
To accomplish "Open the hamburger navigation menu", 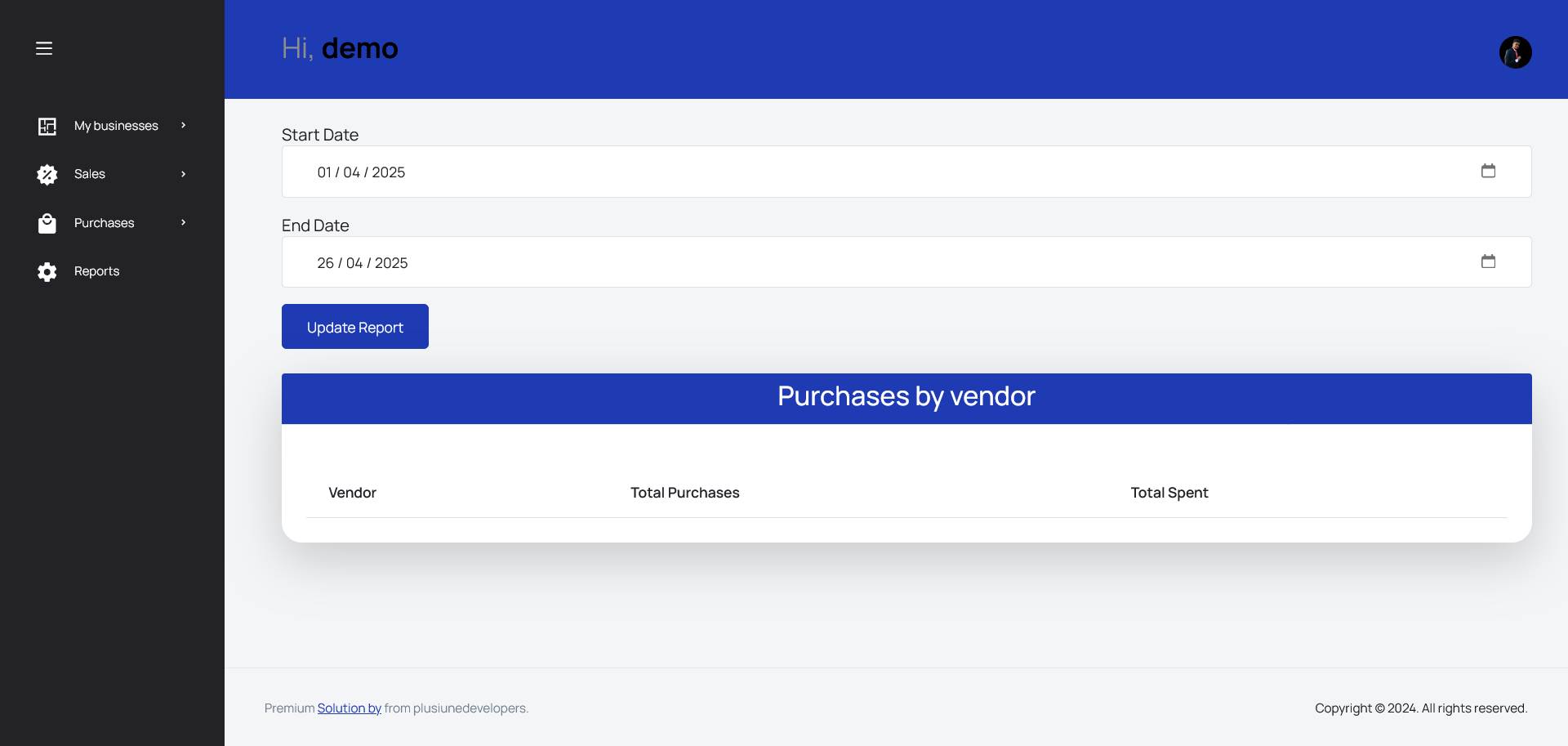I will [44, 48].
